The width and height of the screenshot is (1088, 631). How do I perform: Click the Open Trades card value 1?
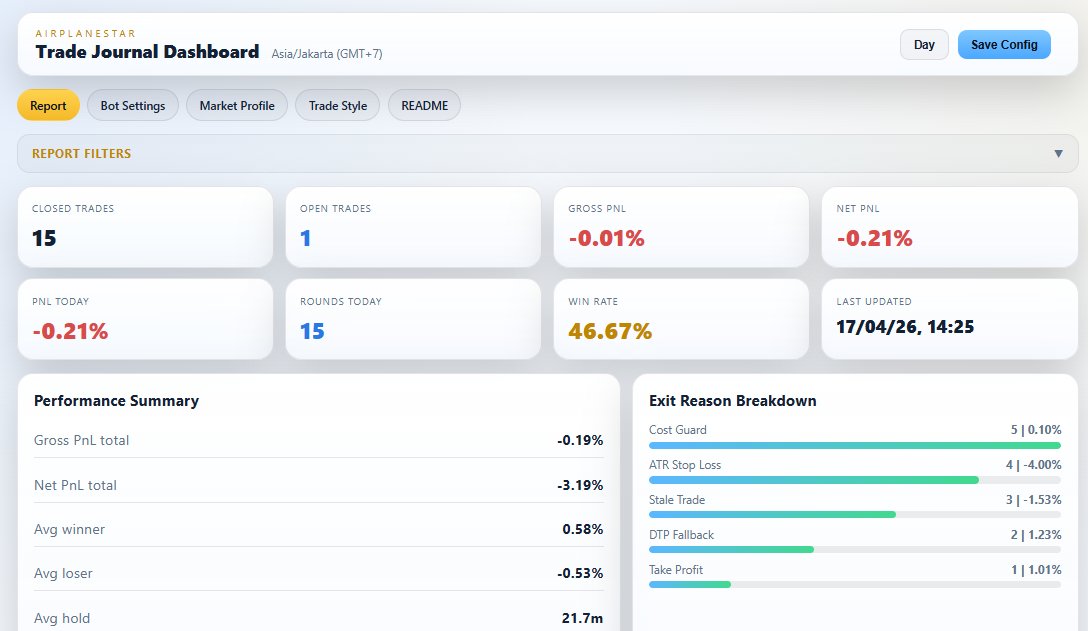point(305,238)
